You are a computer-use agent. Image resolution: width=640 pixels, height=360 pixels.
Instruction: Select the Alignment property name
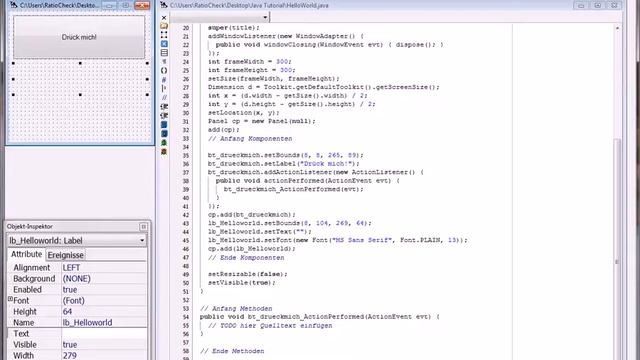(31, 268)
